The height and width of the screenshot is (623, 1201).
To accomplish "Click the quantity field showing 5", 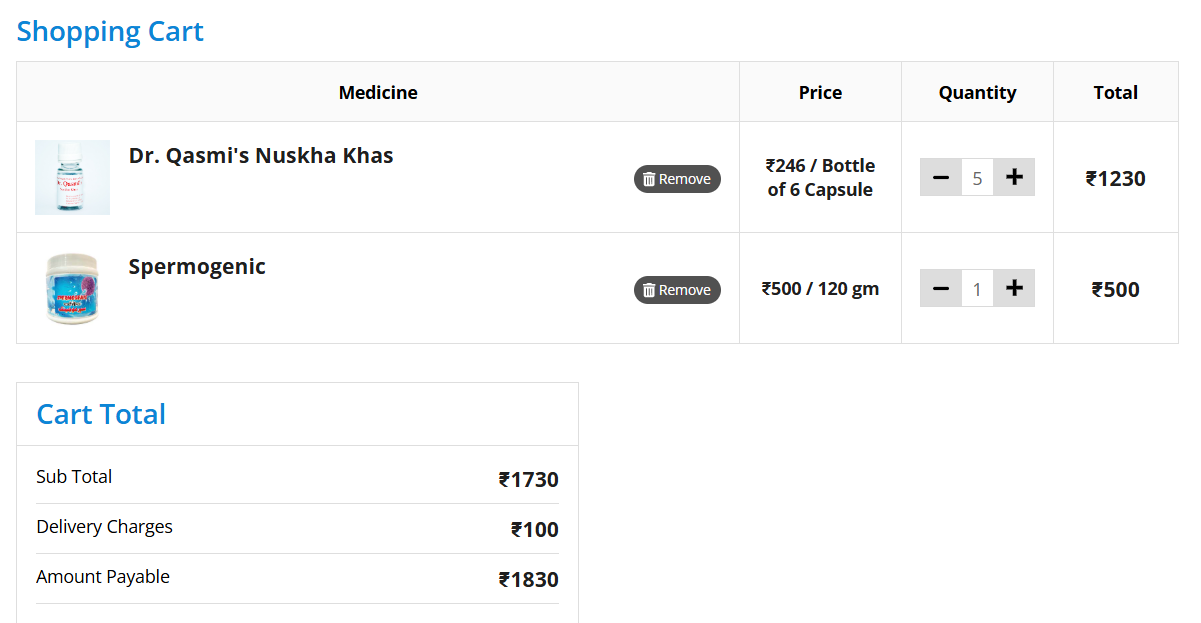I will [x=977, y=179].
